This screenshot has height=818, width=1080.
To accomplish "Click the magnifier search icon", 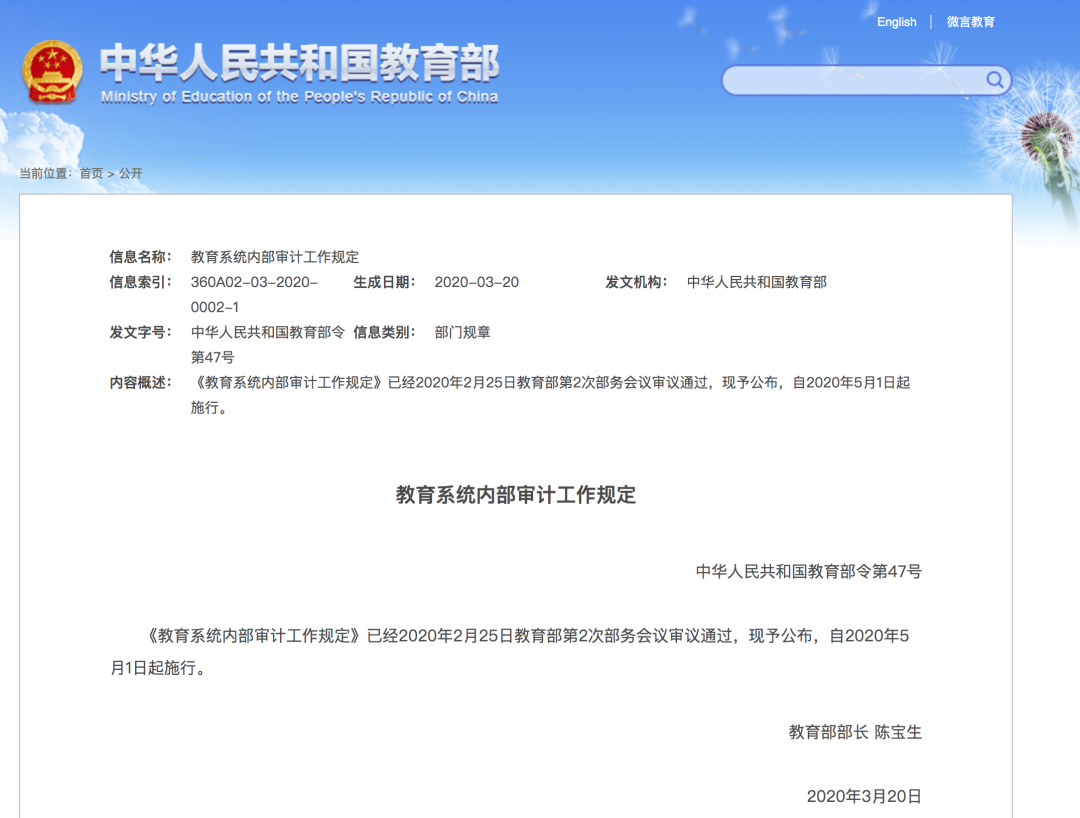I will (994, 80).
